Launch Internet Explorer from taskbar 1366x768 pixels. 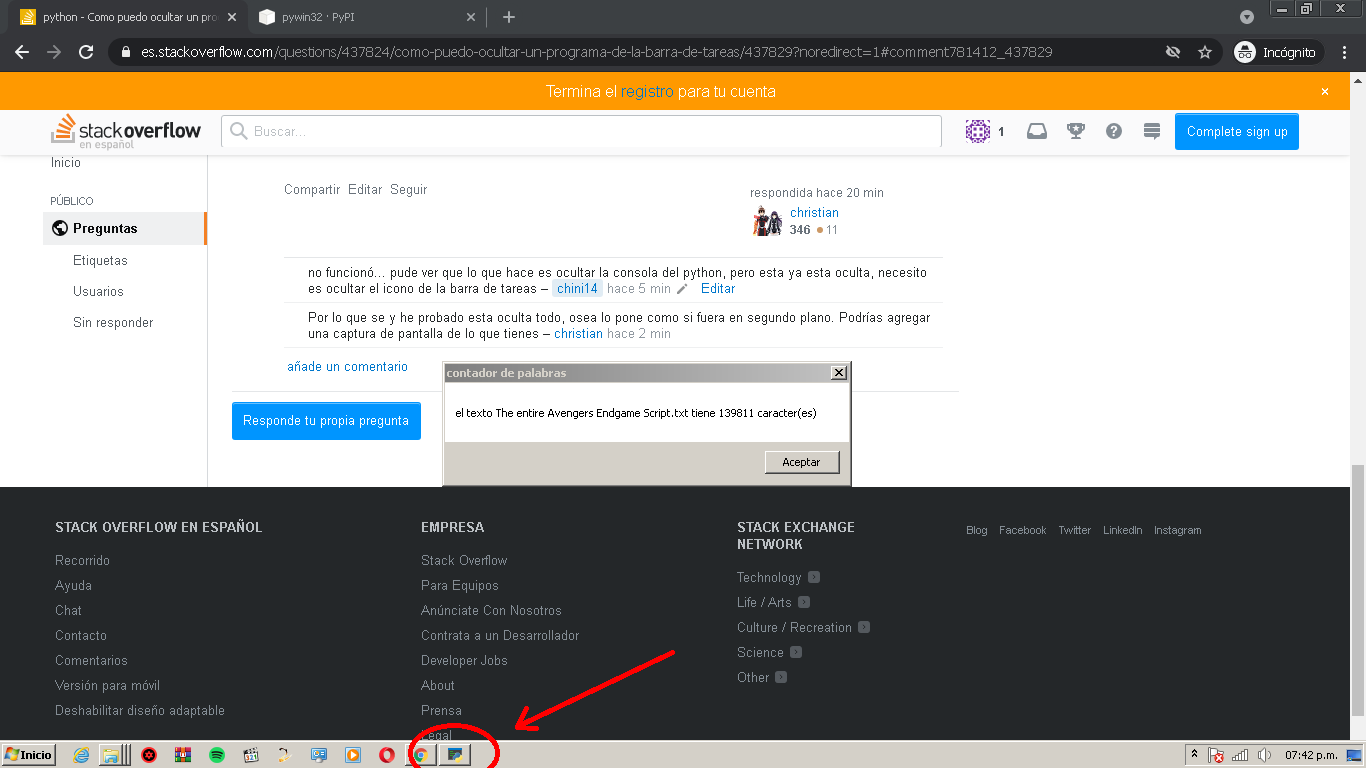coord(81,755)
